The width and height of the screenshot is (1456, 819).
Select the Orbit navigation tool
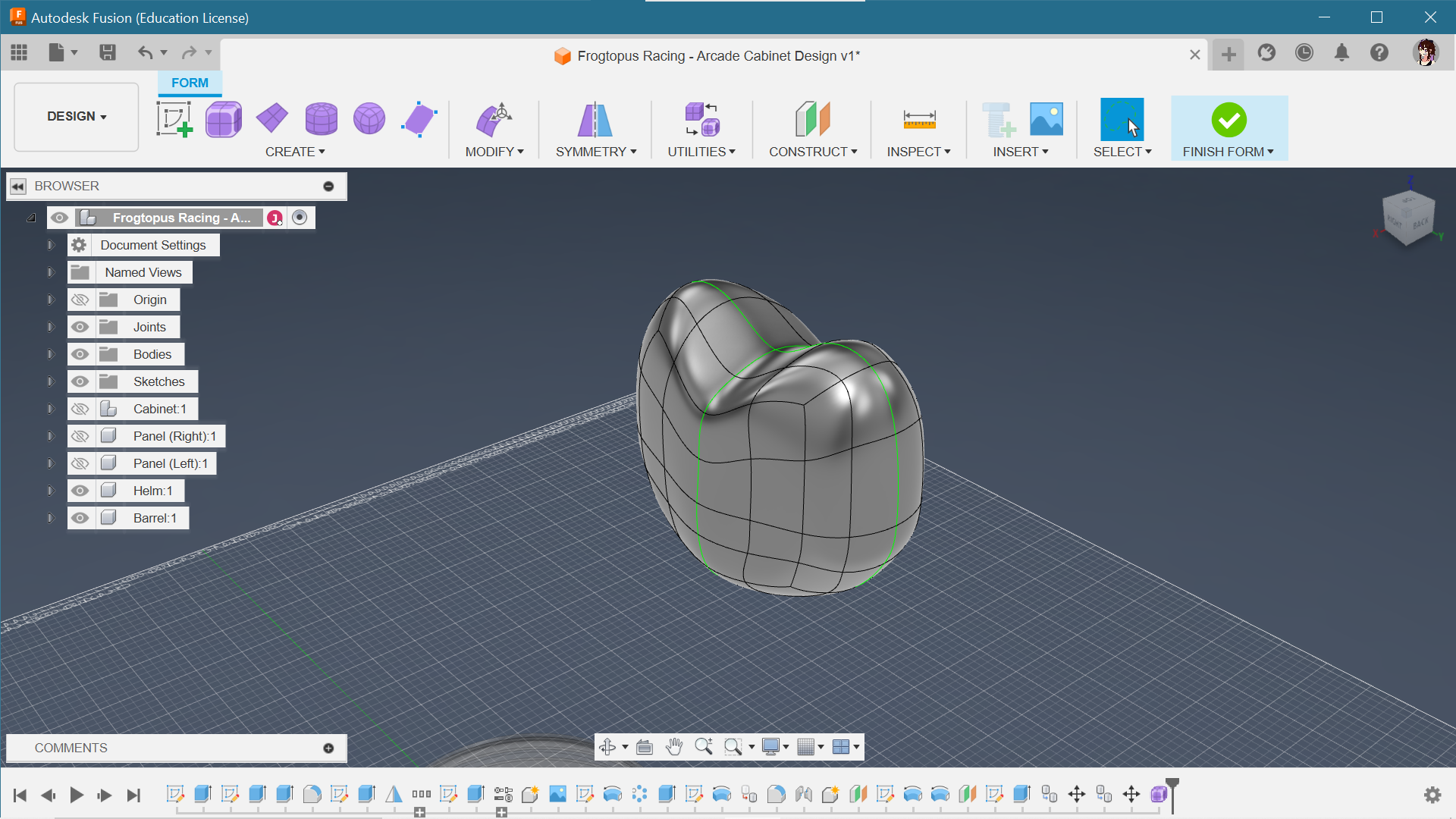pyautogui.click(x=607, y=747)
